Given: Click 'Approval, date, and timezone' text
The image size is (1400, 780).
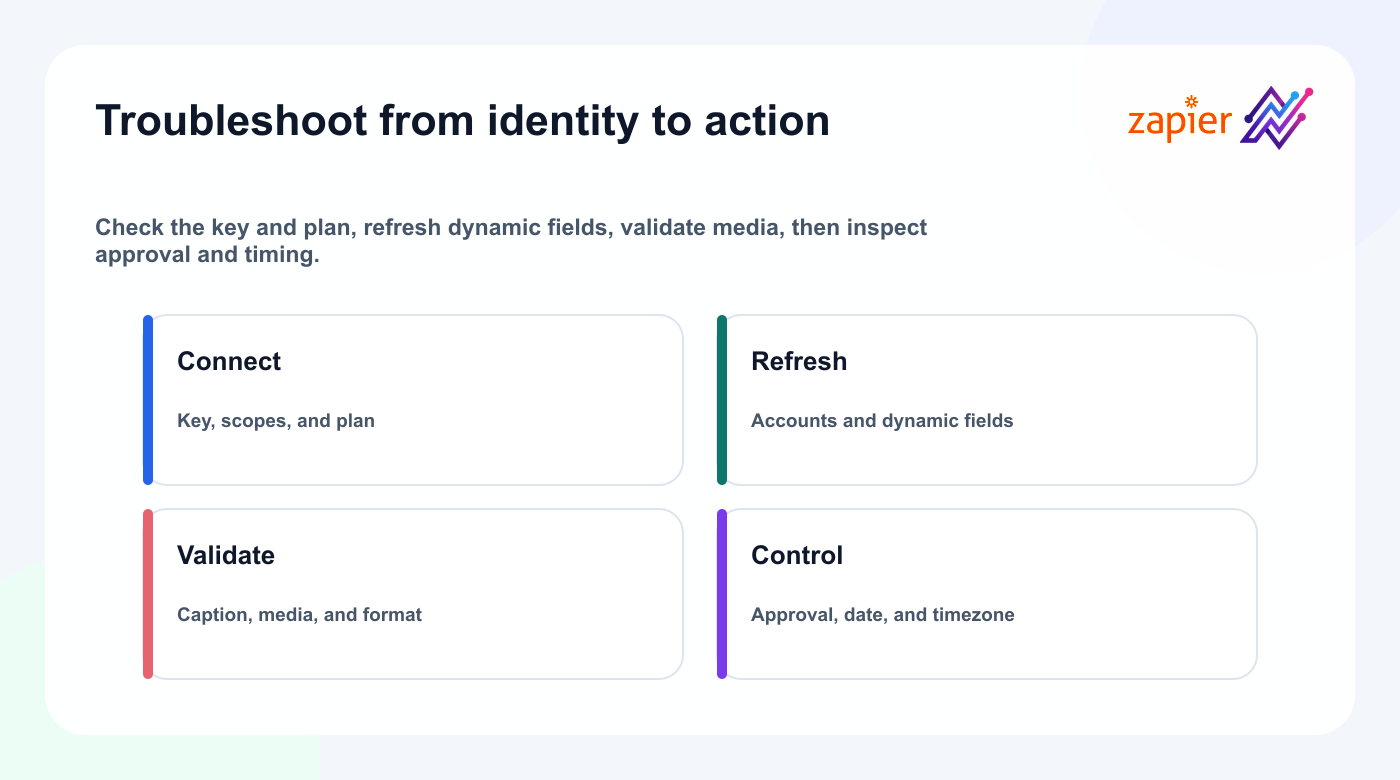Looking at the screenshot, I should click(883, 615).
